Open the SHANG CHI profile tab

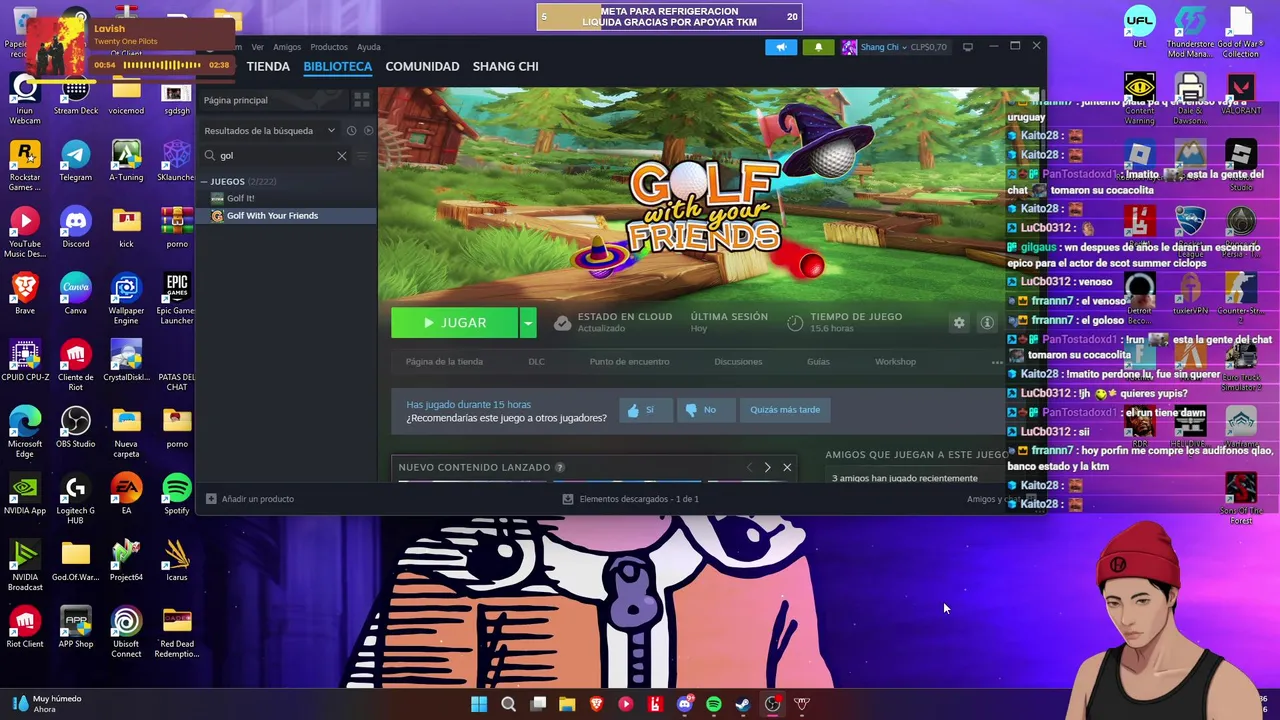505,66
